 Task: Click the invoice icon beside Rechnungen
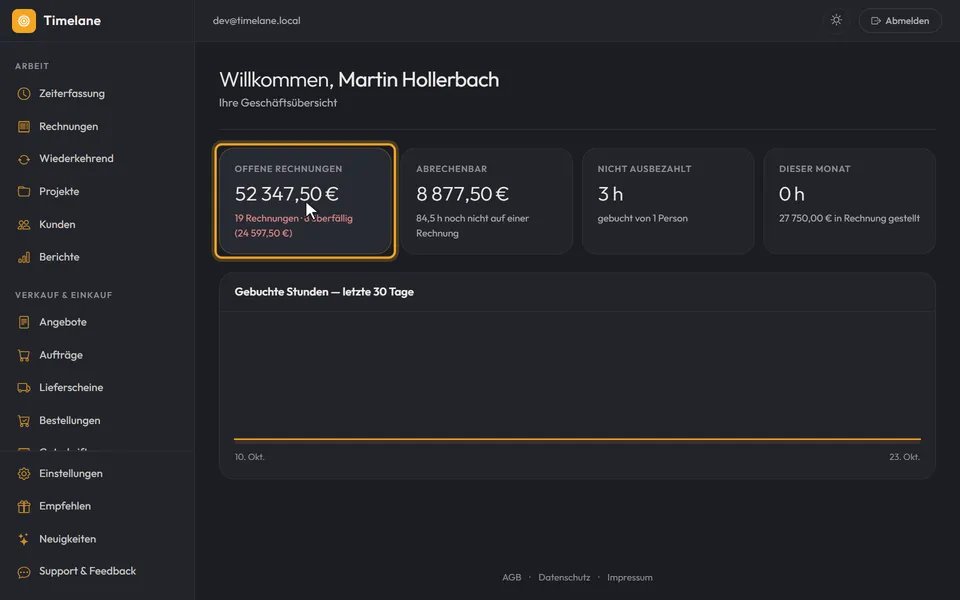(x=24, y=127)
